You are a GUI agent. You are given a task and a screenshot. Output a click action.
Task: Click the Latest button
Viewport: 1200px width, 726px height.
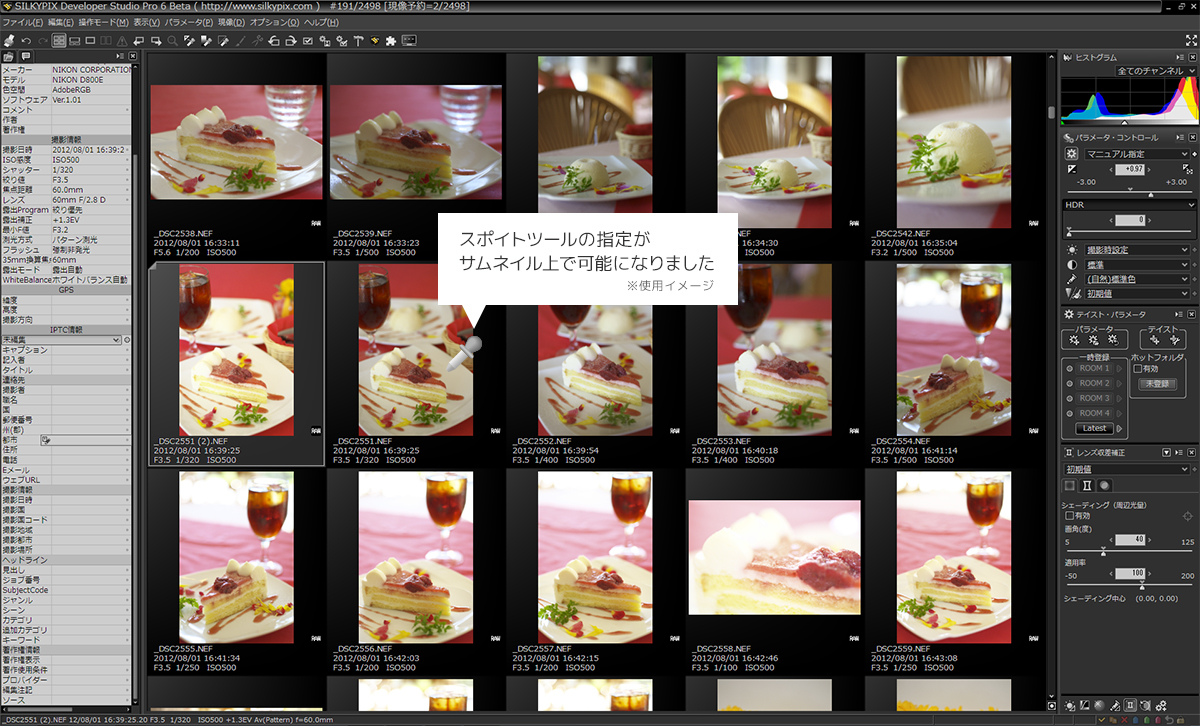[x=1095, y=429]
